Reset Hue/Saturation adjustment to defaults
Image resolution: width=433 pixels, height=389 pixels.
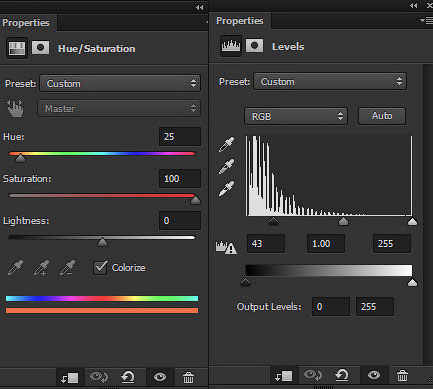point(128,377)
